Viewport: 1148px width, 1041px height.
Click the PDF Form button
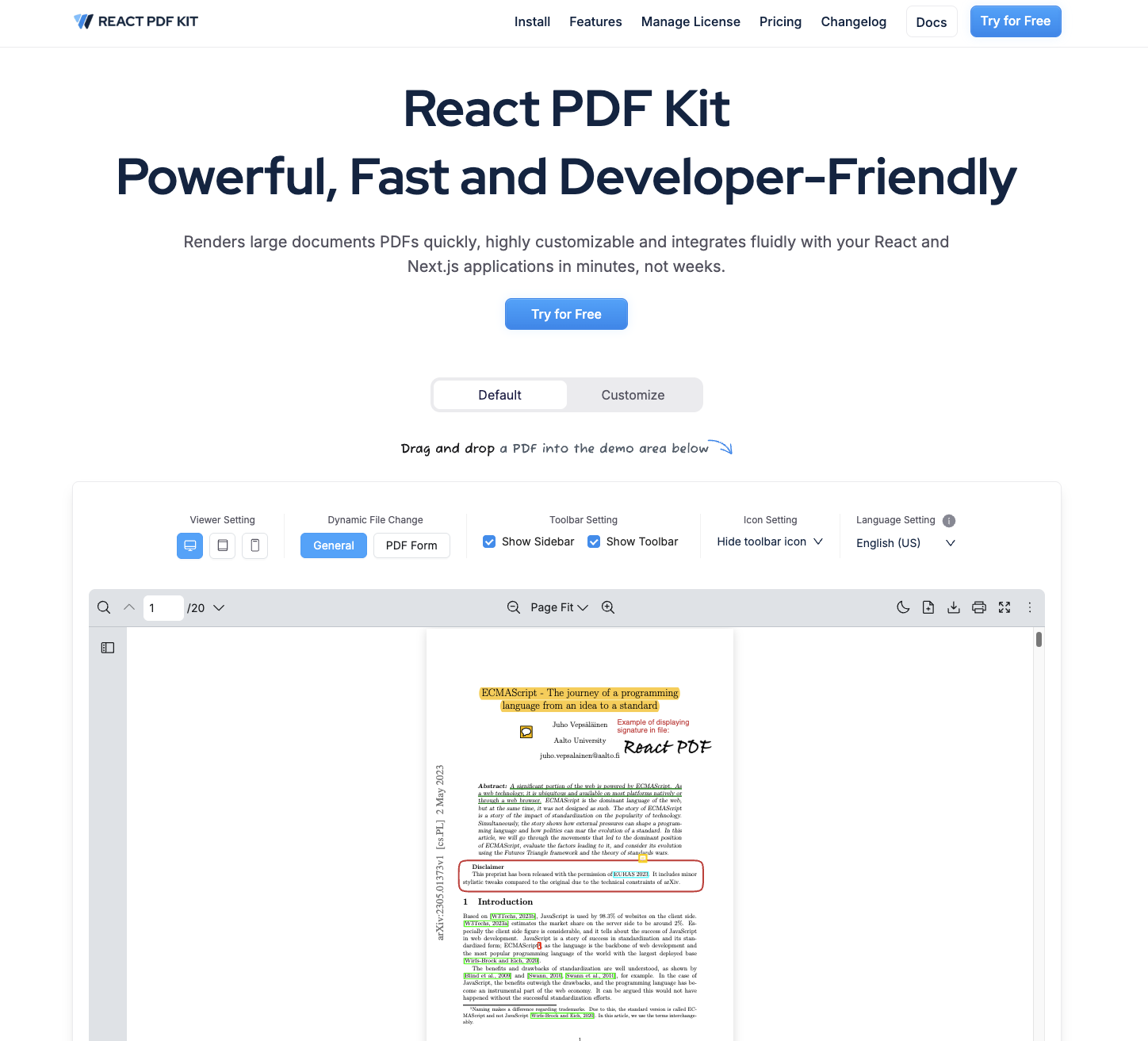411,545
